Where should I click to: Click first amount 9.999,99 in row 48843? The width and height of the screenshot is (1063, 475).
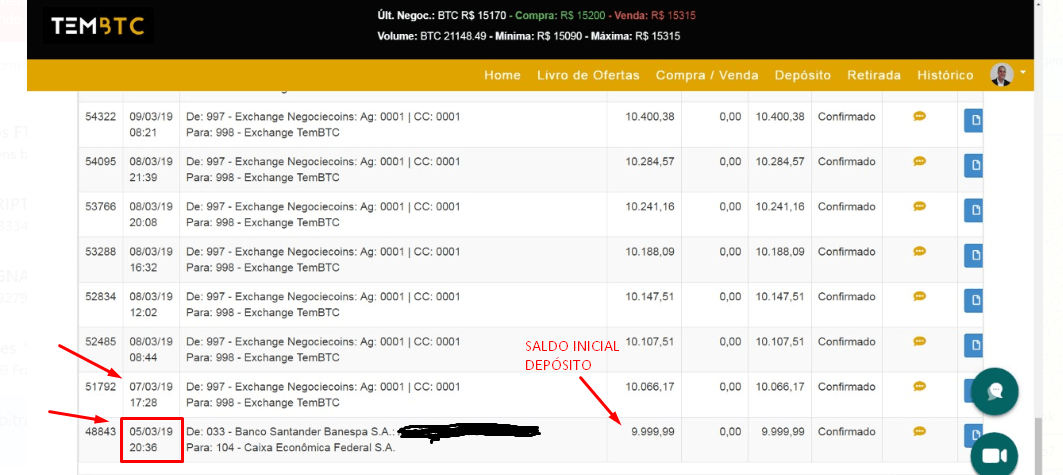[653, 431]
